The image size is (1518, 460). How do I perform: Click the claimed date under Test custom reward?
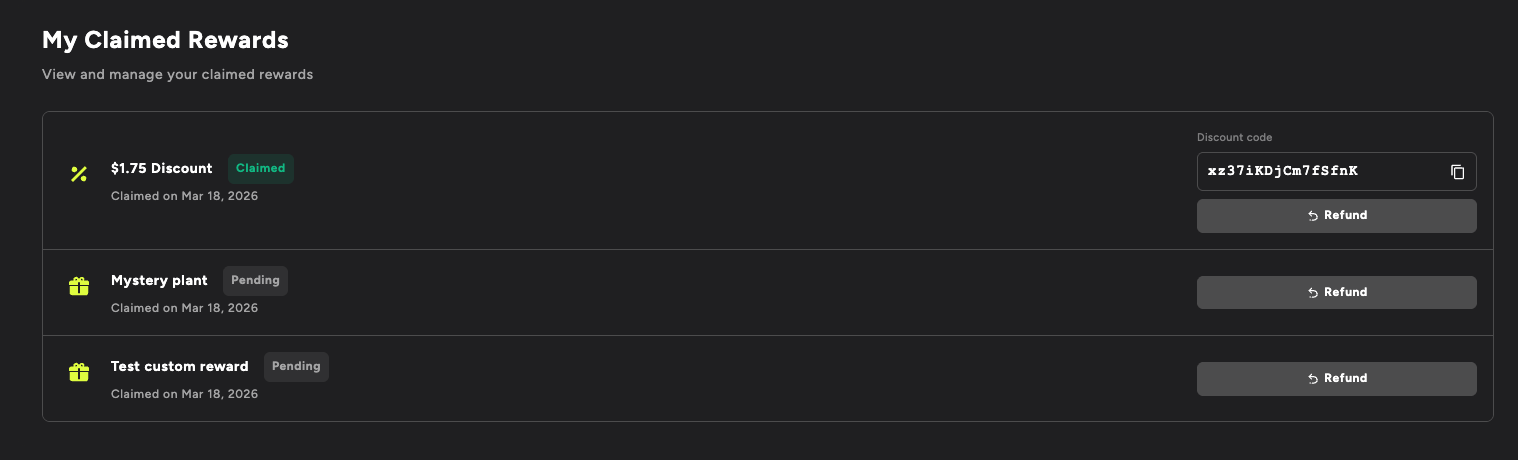click(x=184, y=394)
